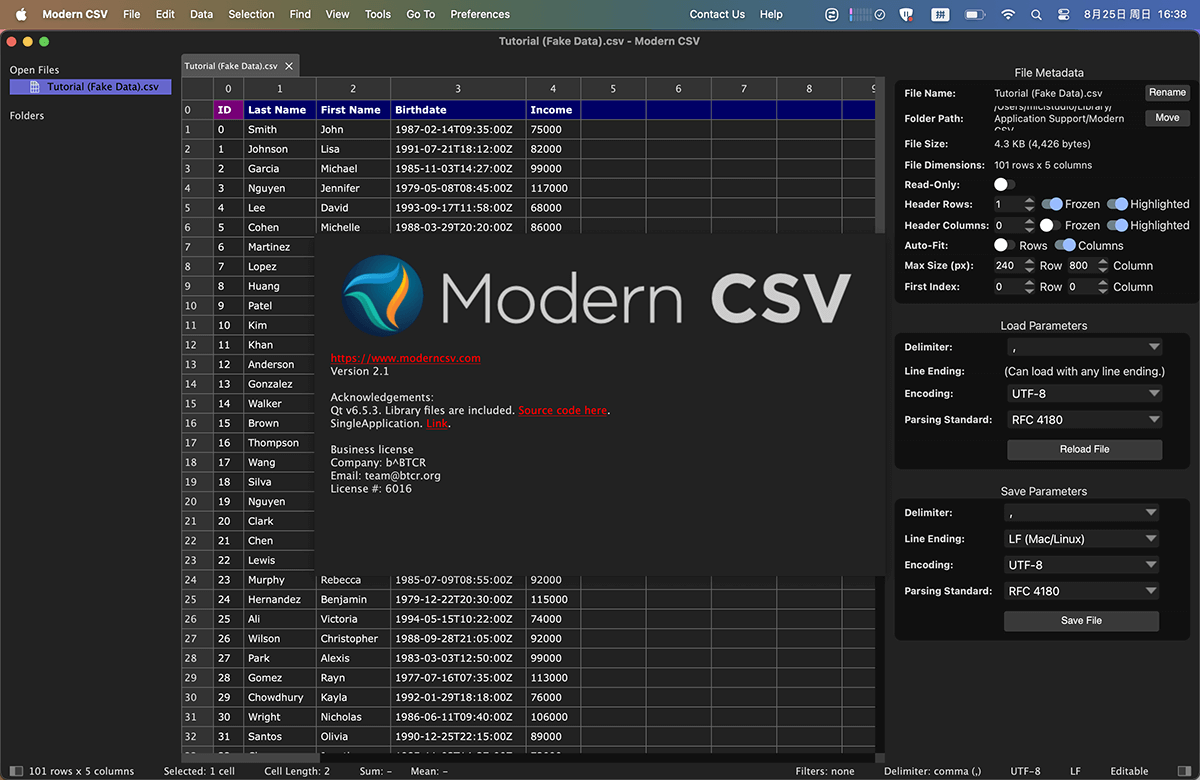Click the First Index Row value field
This screenshot has width=1200, height=780.
tap(1008, 287)
